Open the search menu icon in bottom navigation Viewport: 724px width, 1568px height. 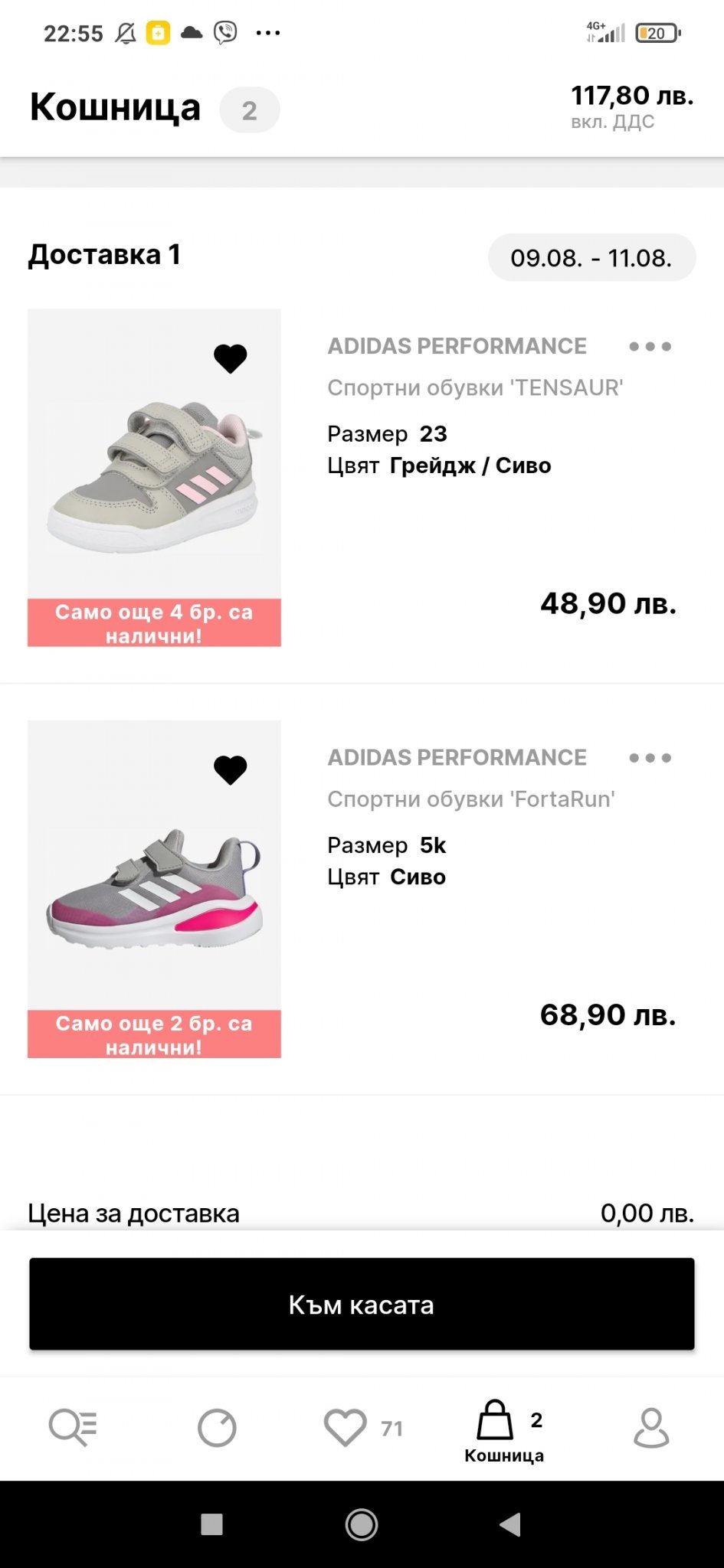pyautogui.click(x=73, y=1428)
